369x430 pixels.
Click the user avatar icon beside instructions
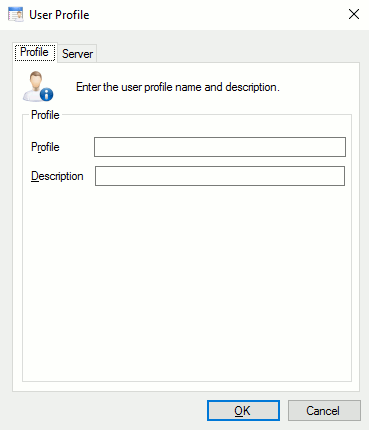38,86
